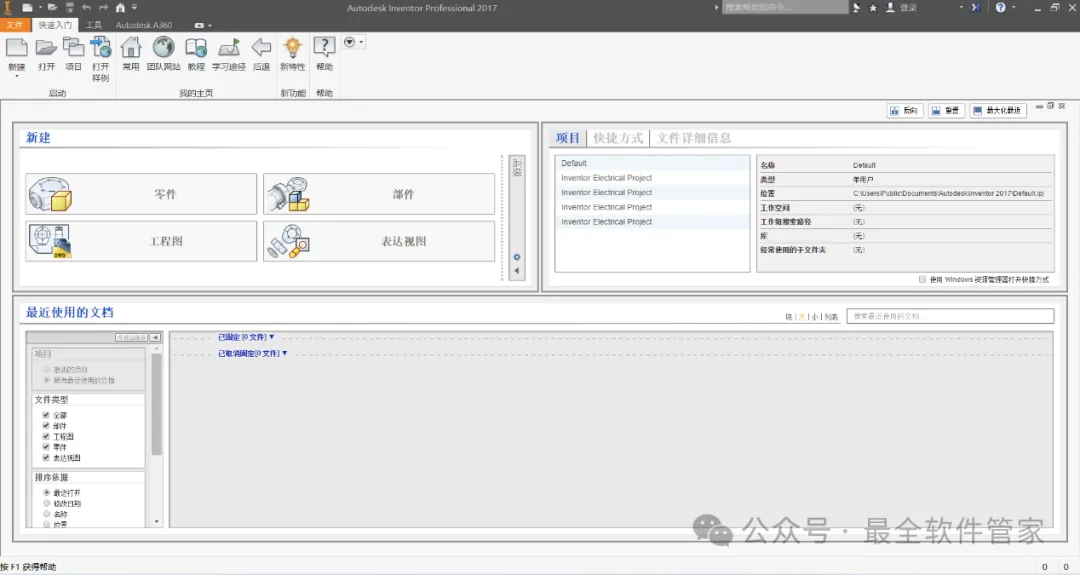Click the favorites star icon

[873, 8]
